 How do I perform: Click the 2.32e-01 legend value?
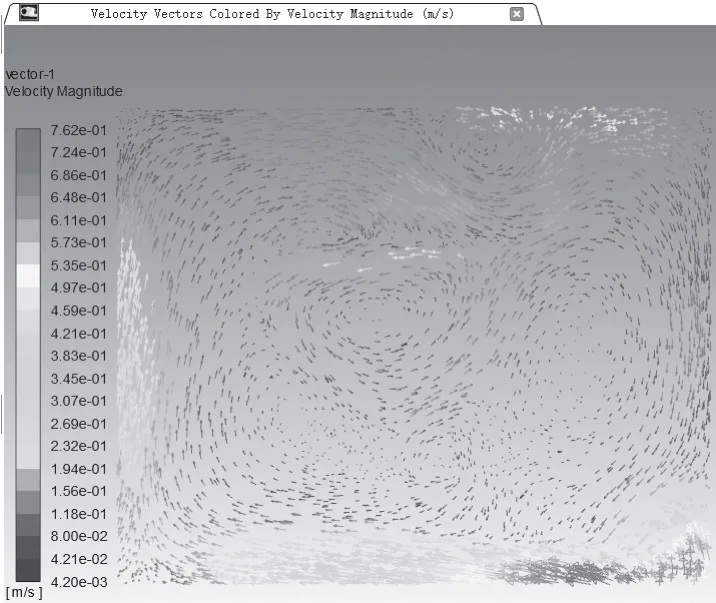(79, 446)
